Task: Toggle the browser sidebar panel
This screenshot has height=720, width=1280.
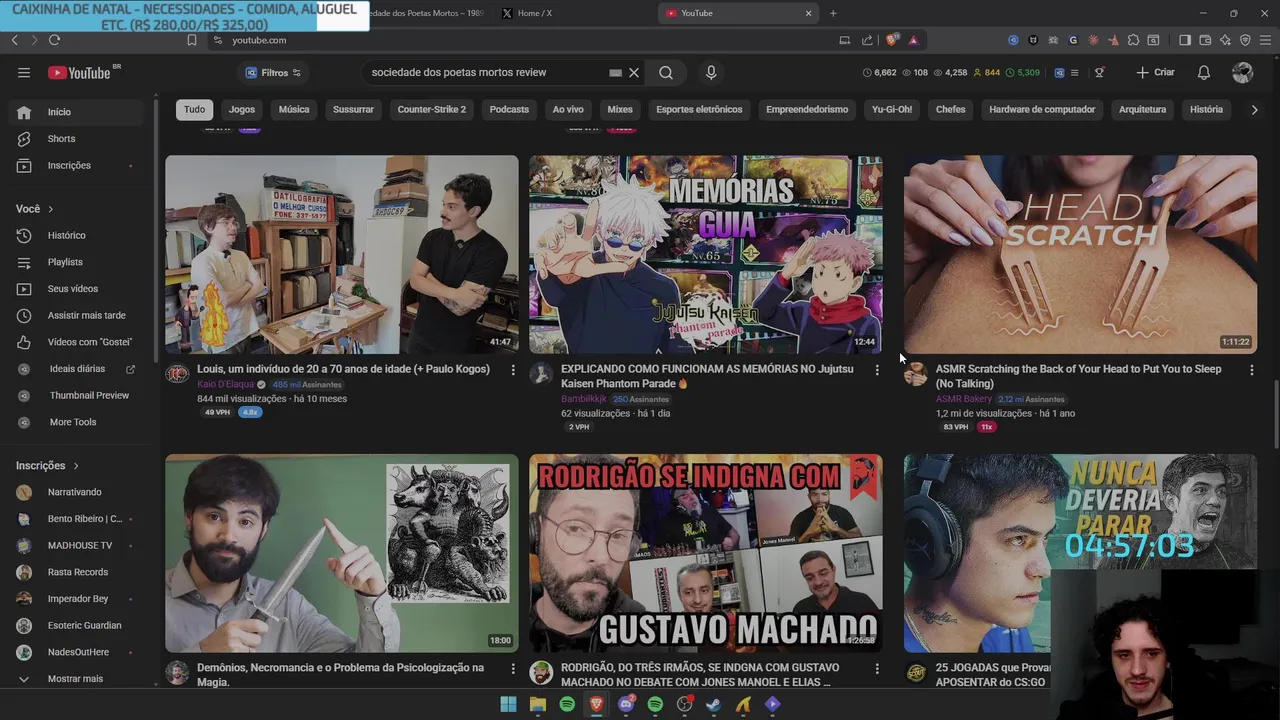Action: [x=1185, y=40]
